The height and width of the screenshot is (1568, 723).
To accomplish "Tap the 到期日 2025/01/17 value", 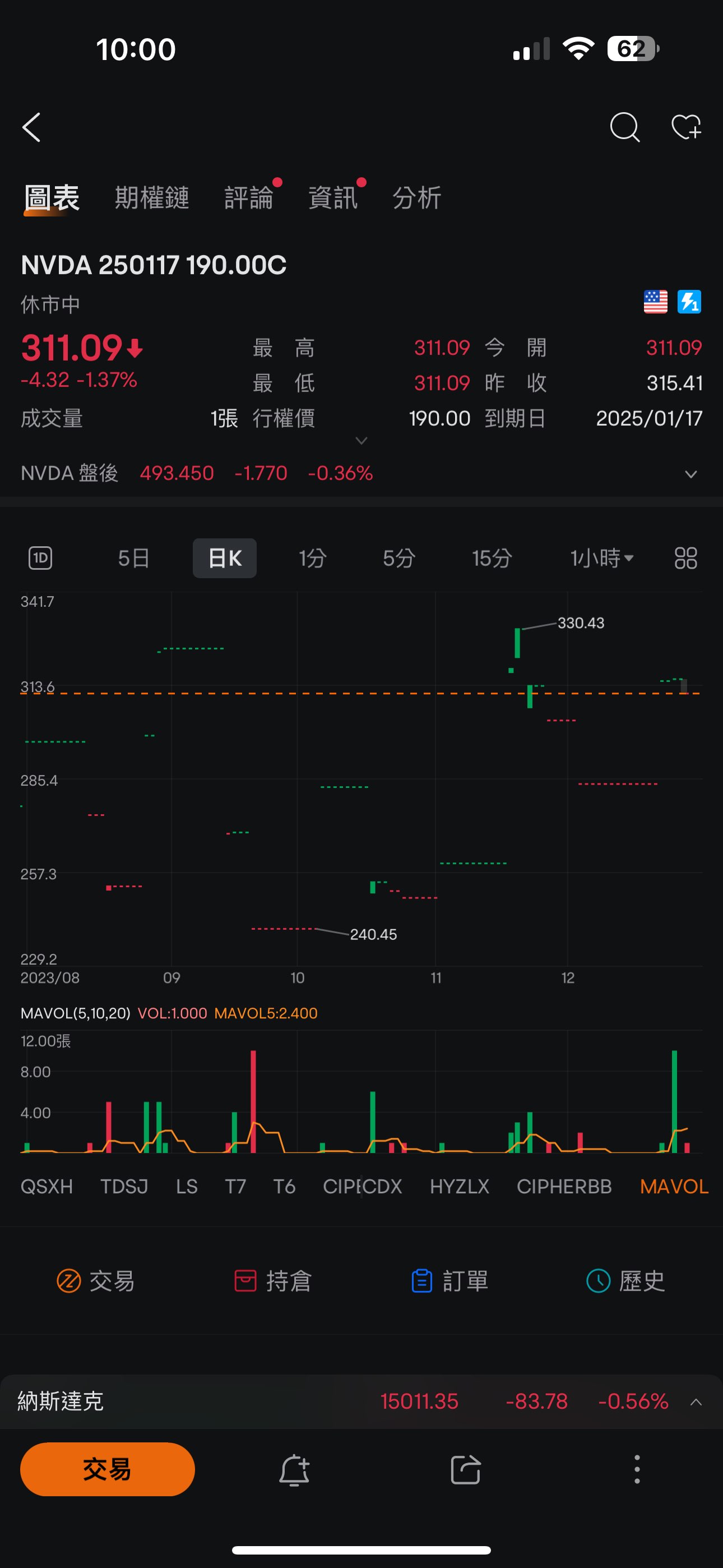I will [x=650, y=418].
